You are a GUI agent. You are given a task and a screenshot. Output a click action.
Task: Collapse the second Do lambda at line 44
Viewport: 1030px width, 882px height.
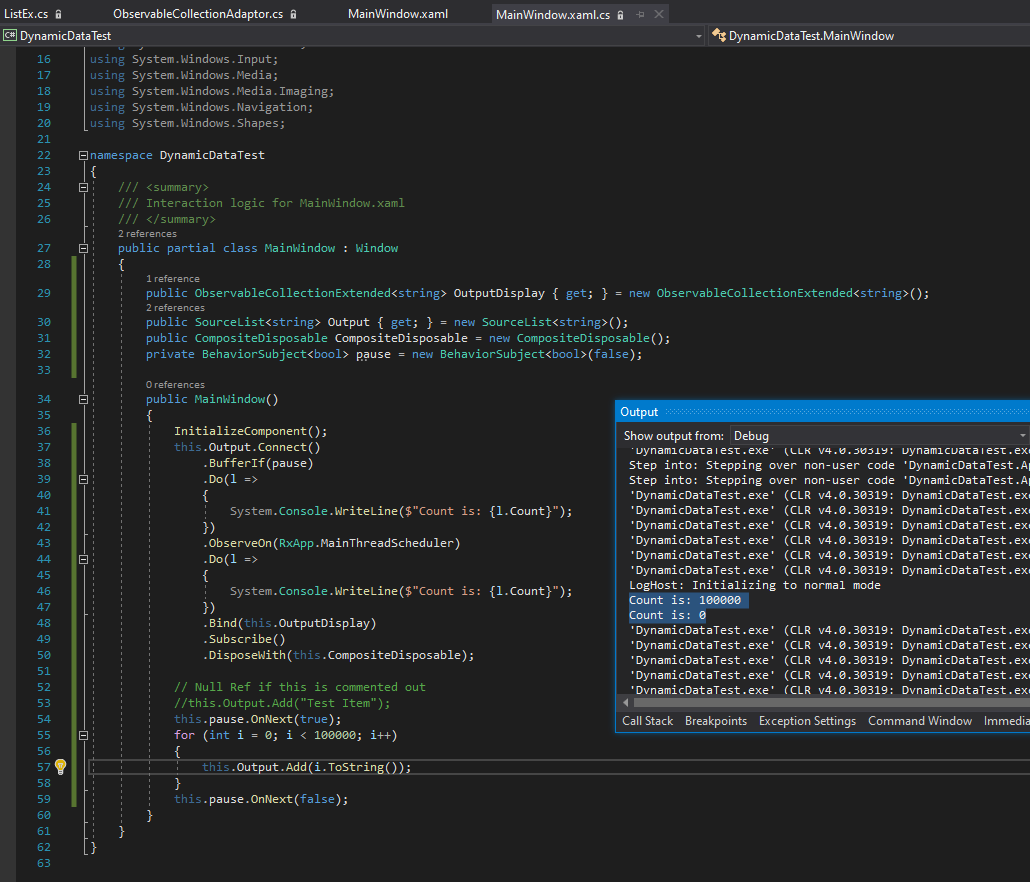point(83,560)
